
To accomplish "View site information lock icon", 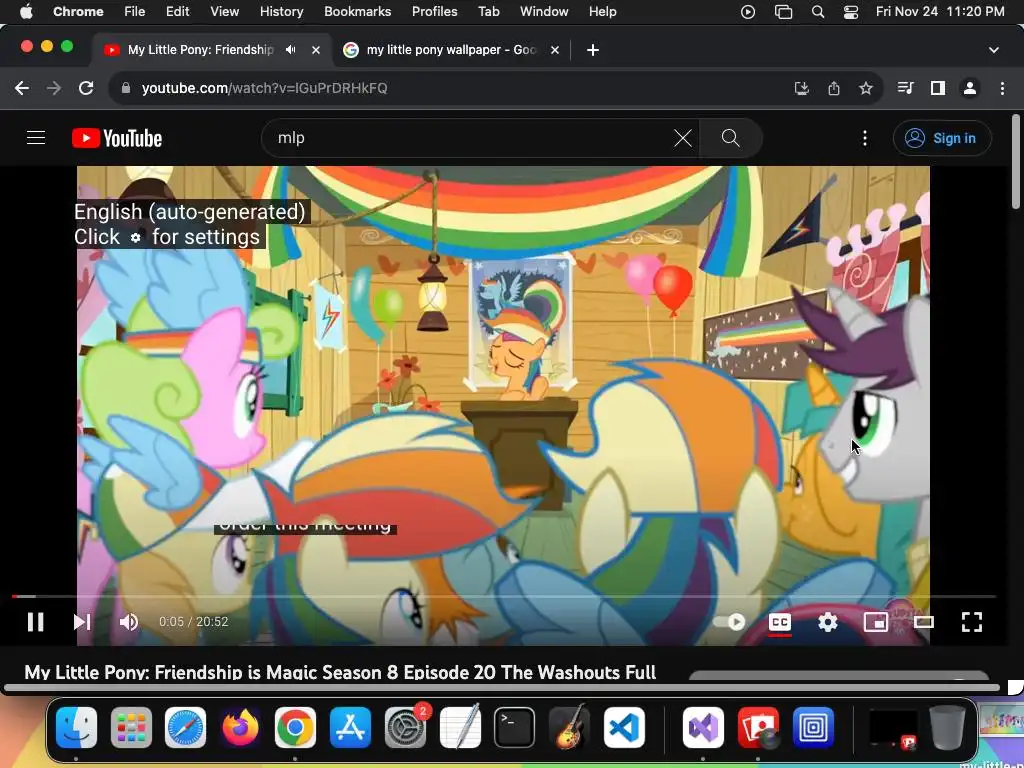I will (x=127, y=88).
